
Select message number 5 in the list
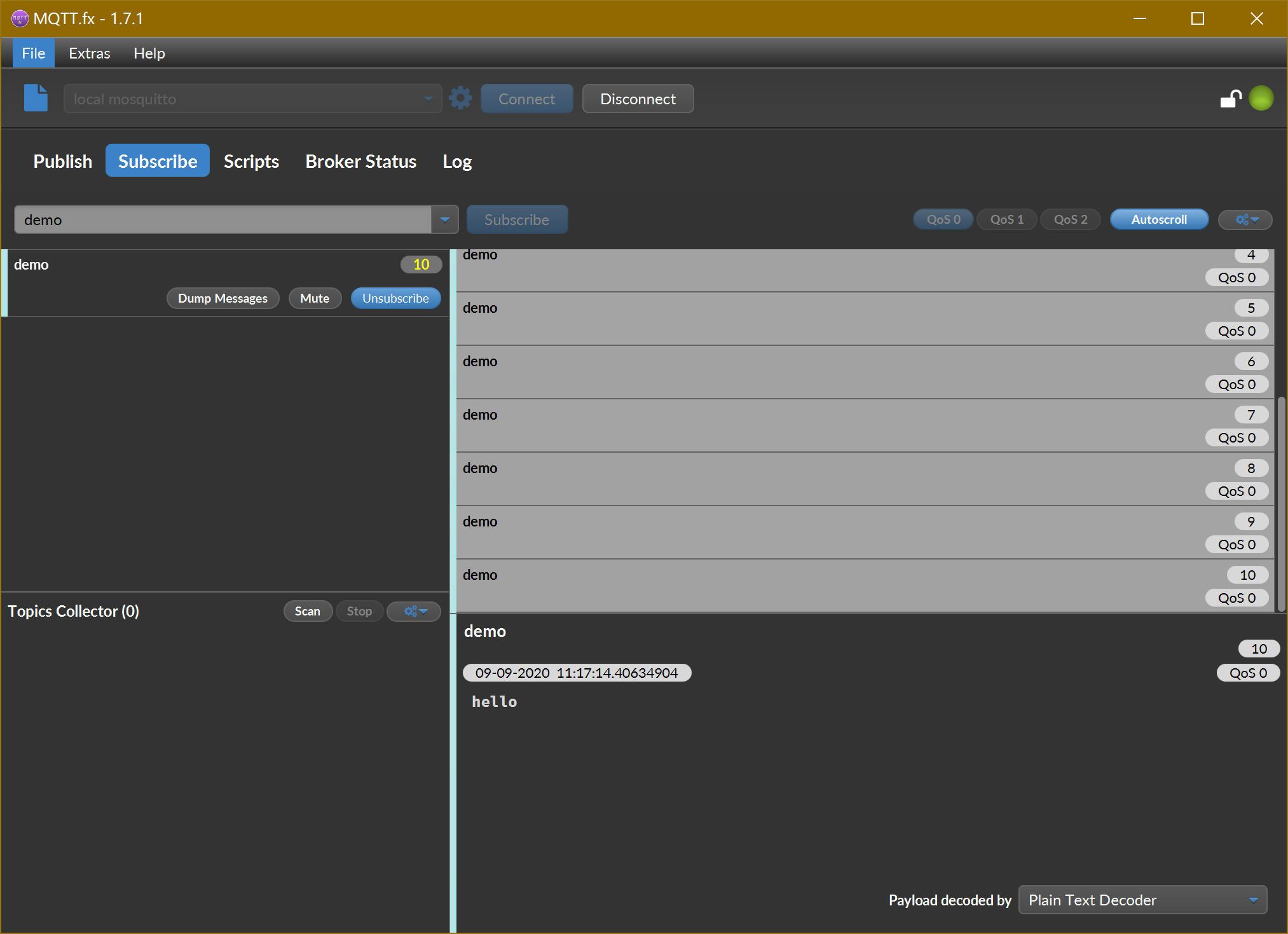coord(865,319)
